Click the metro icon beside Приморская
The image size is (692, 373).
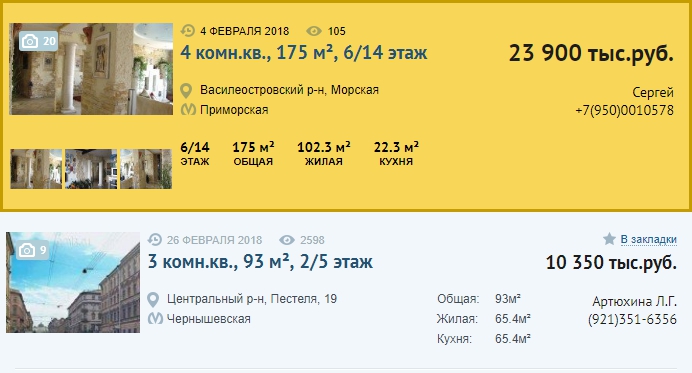tap(188, 109)
